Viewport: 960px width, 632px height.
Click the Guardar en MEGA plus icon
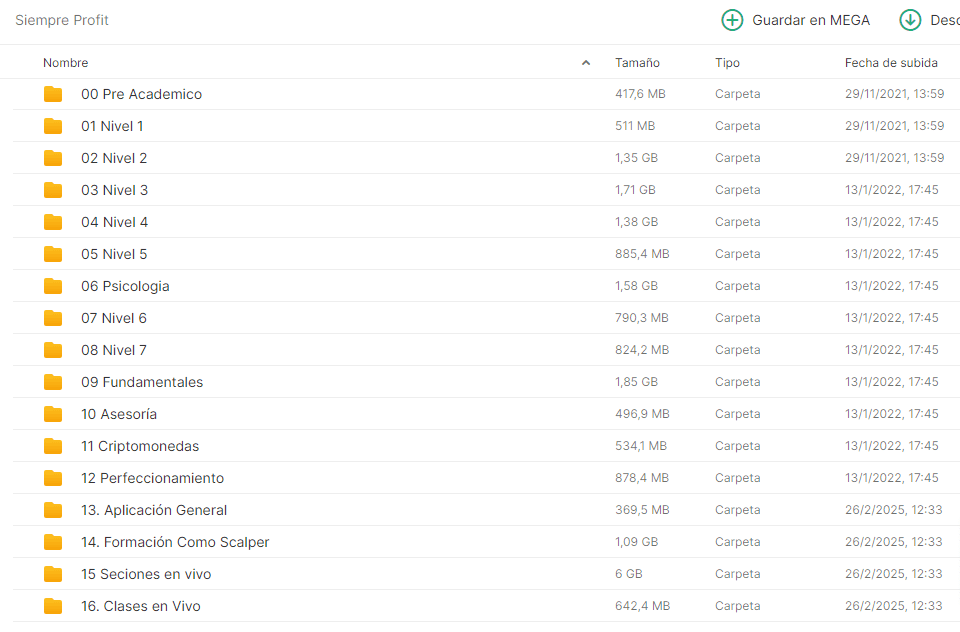[x=732, y=20]
